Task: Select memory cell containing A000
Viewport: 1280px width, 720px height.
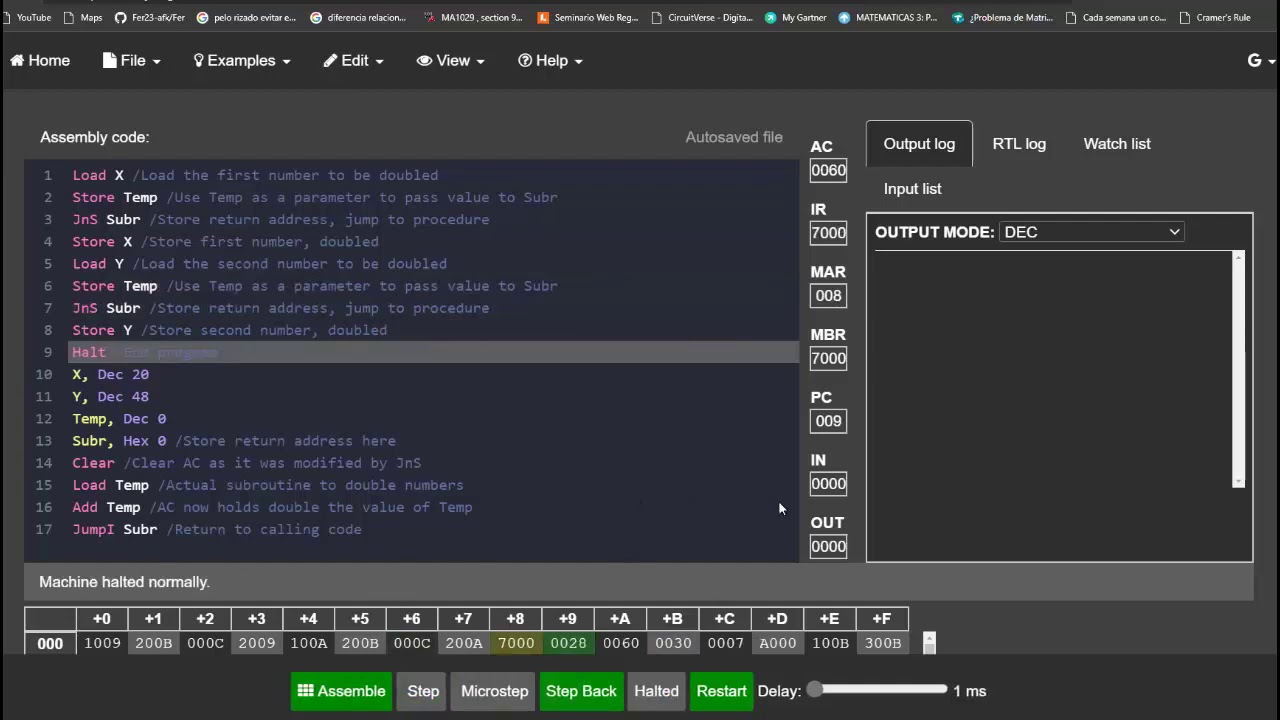Action: [x=777, y=643]
